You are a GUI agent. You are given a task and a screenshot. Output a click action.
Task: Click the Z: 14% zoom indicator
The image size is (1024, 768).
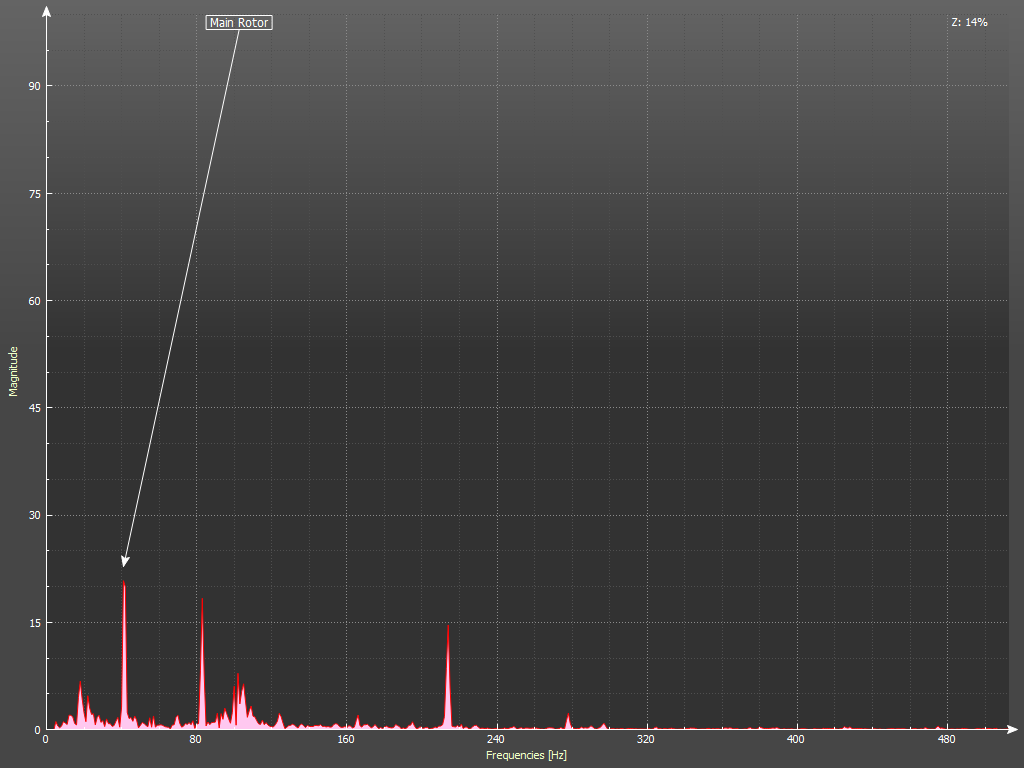969,22
